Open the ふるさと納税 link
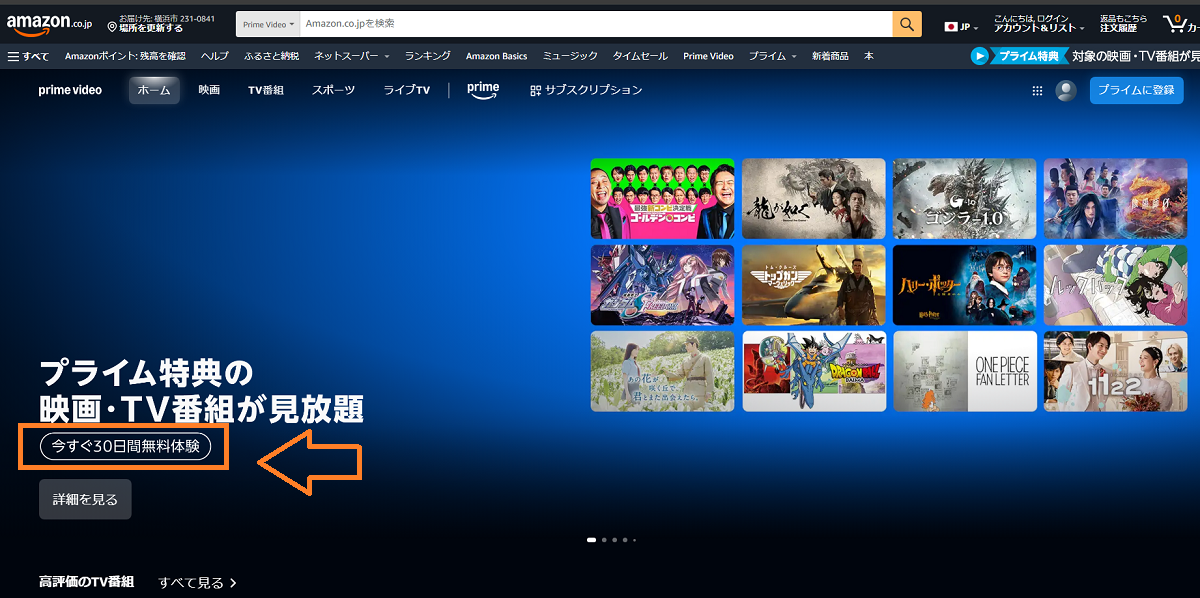Screen dimensions: 1200x598 click(271, 56)
